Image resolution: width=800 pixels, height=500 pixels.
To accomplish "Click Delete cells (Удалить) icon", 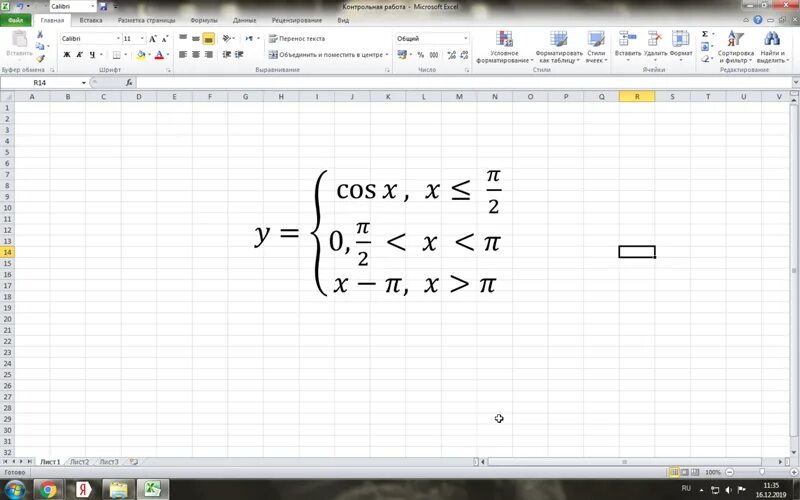I will tap(654, 39).
